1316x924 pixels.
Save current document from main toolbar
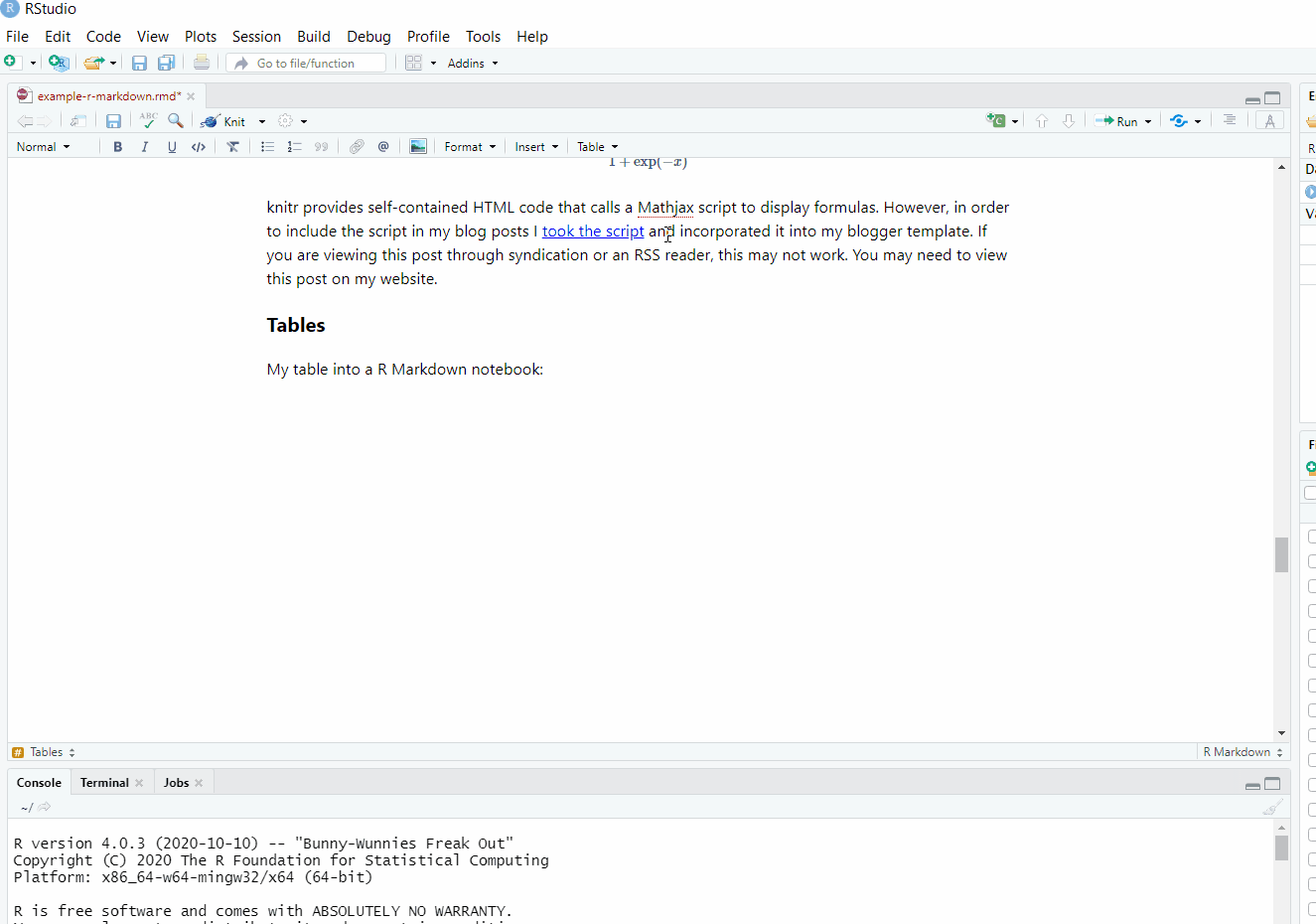point(139,63)
